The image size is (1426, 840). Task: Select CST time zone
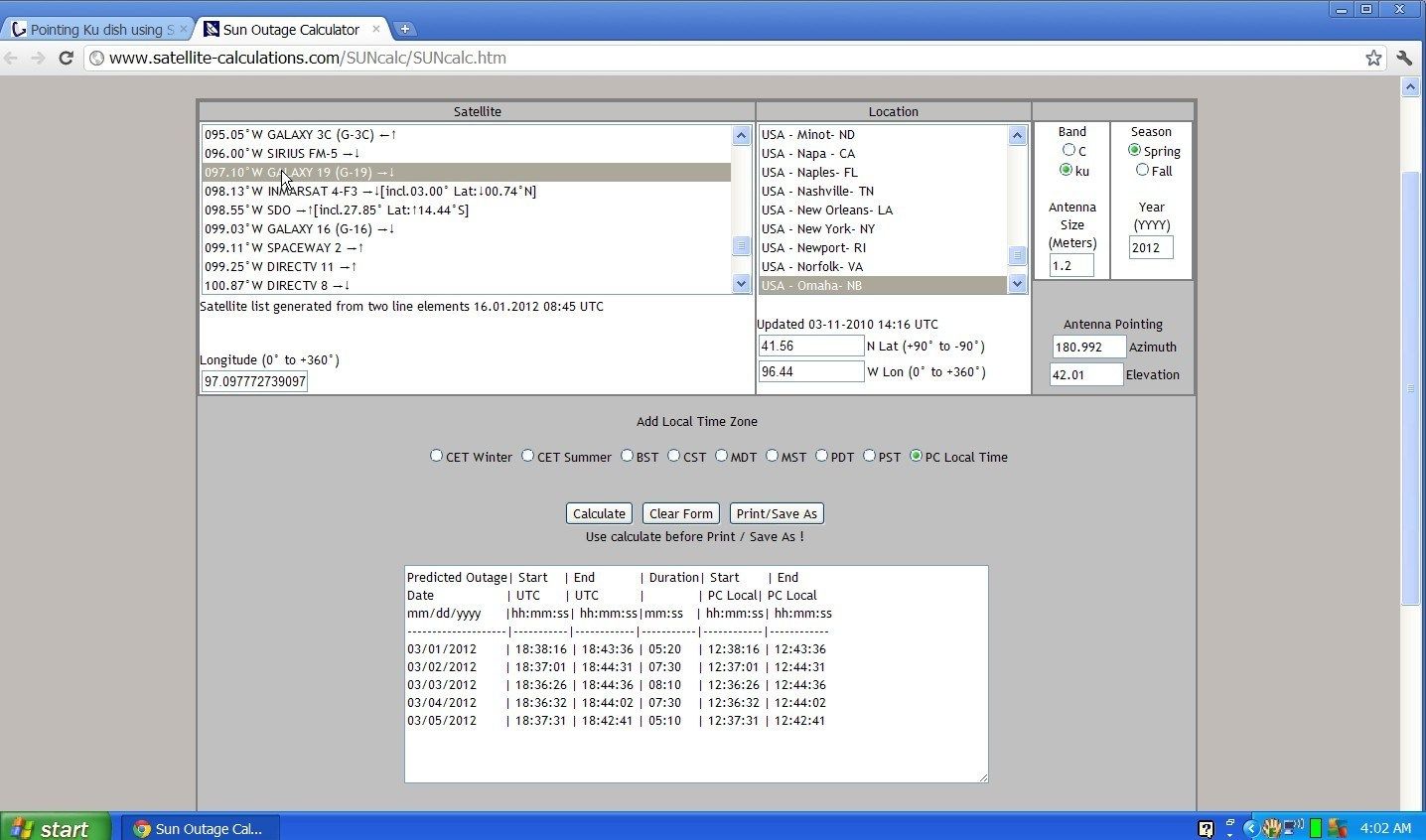click(673, 456)
